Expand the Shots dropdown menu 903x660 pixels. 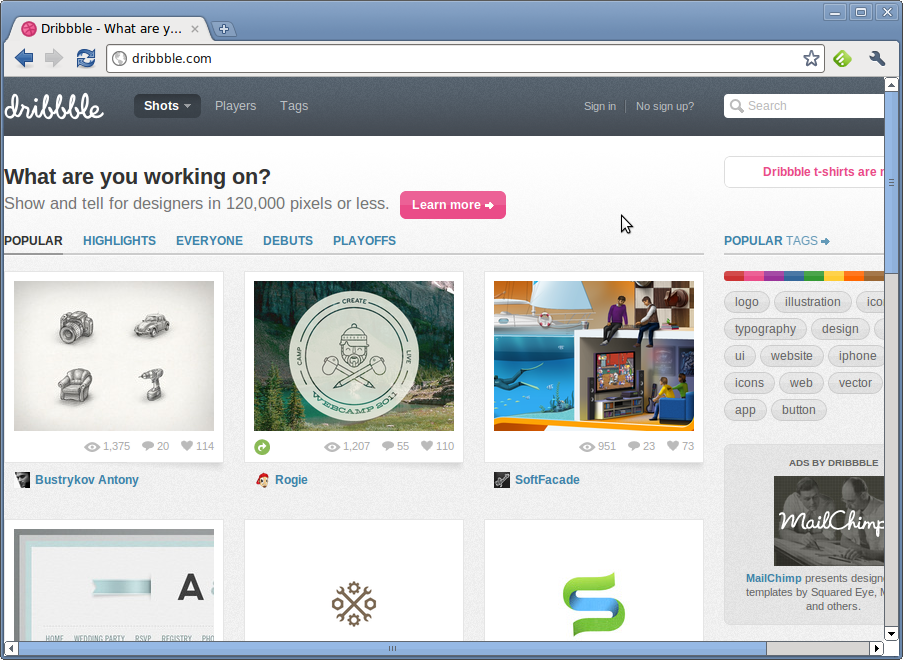[167, 106]
